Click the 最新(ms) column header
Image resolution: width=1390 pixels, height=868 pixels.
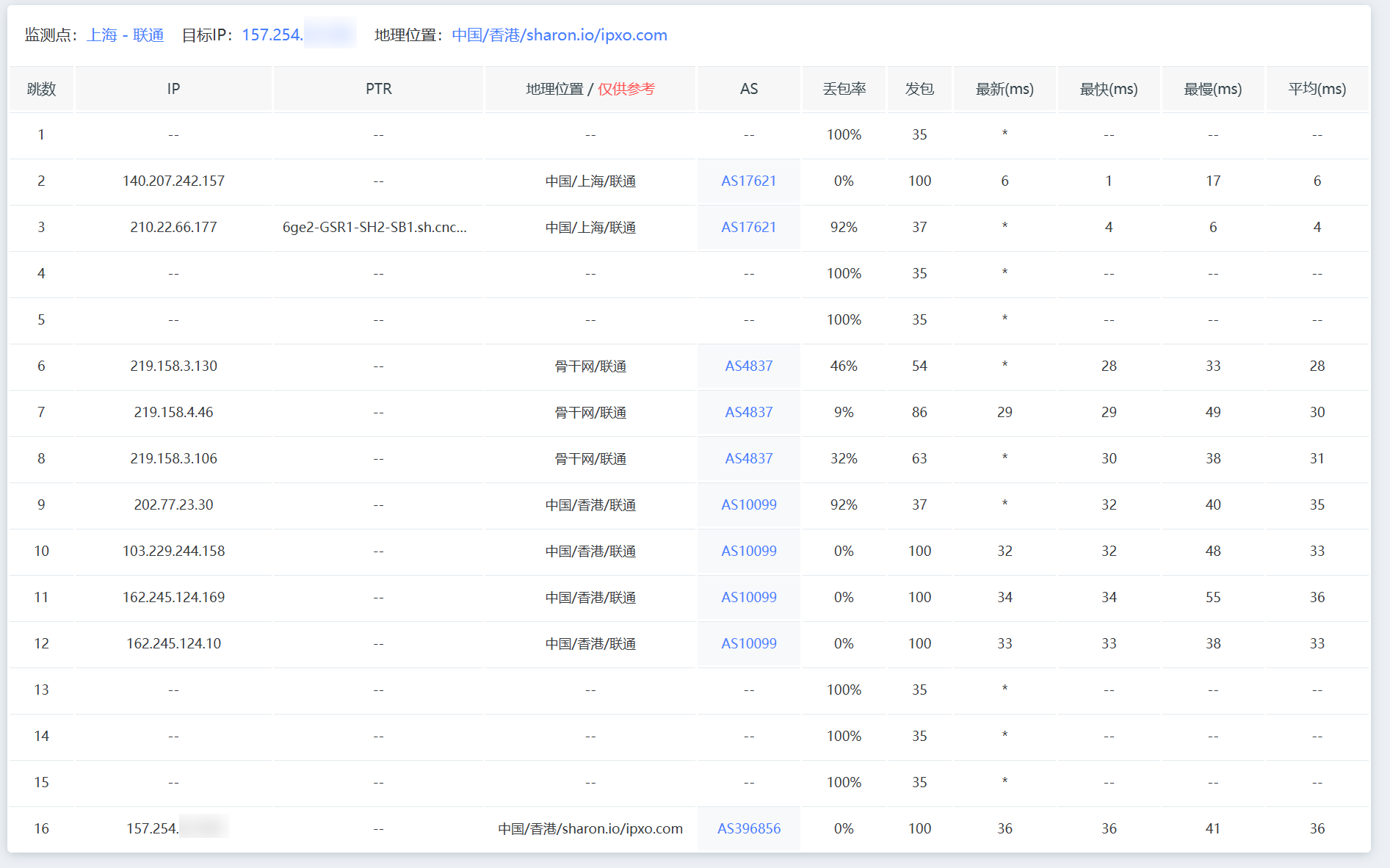coord(1005,89)
